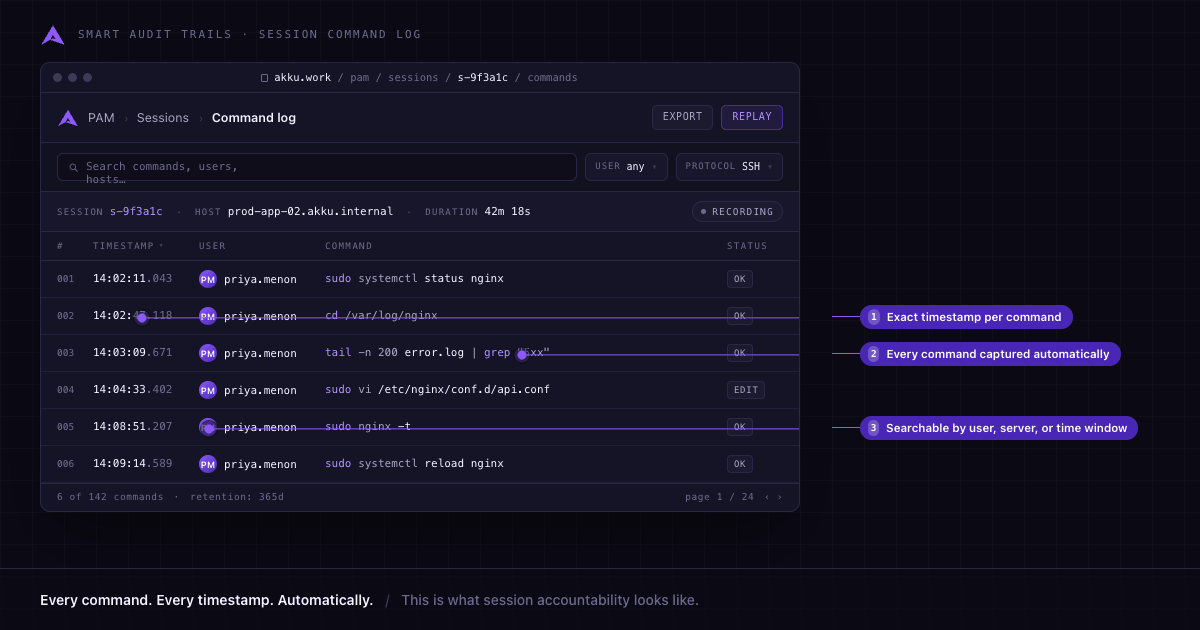Screen dimensions: 1200x630
Task: Click retention: 365d footer text
Action: point(237,497)
